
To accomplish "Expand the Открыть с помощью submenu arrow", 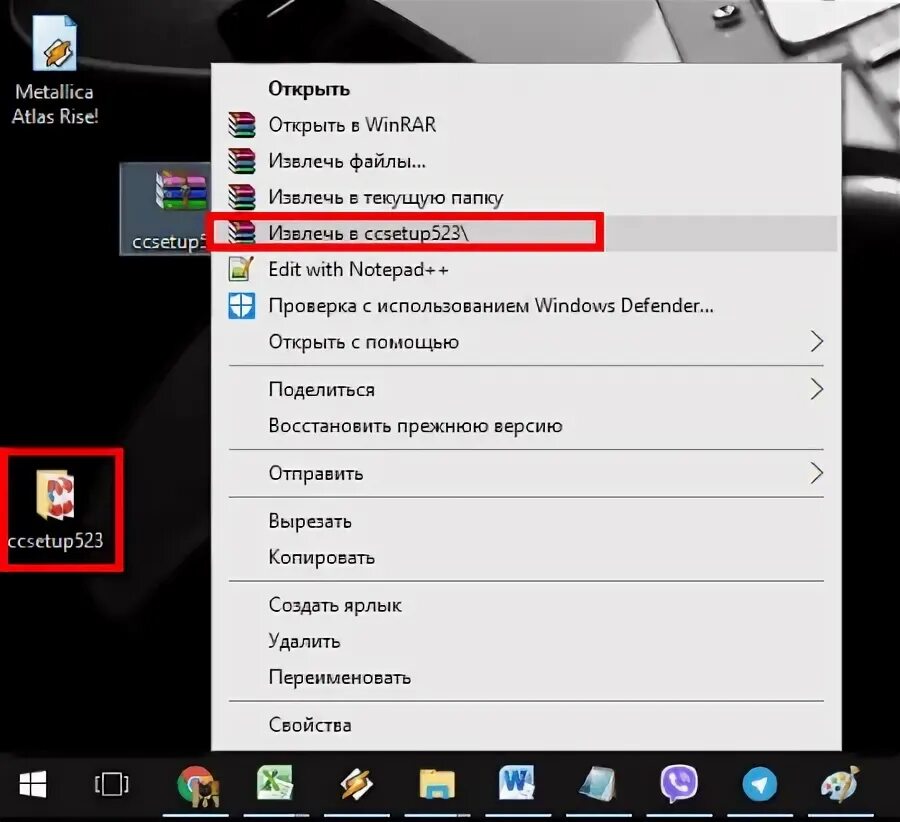I will pos(817,342).
